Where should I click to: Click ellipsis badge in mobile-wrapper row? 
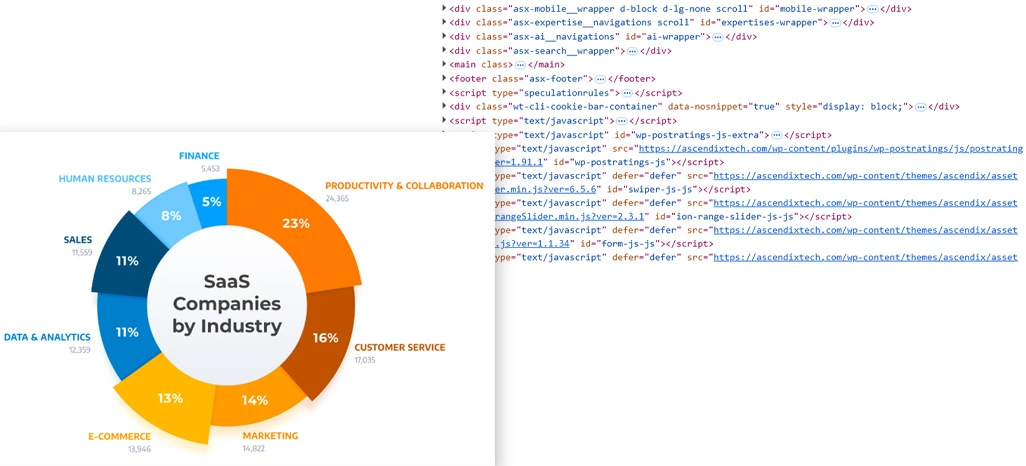point(872,9)
